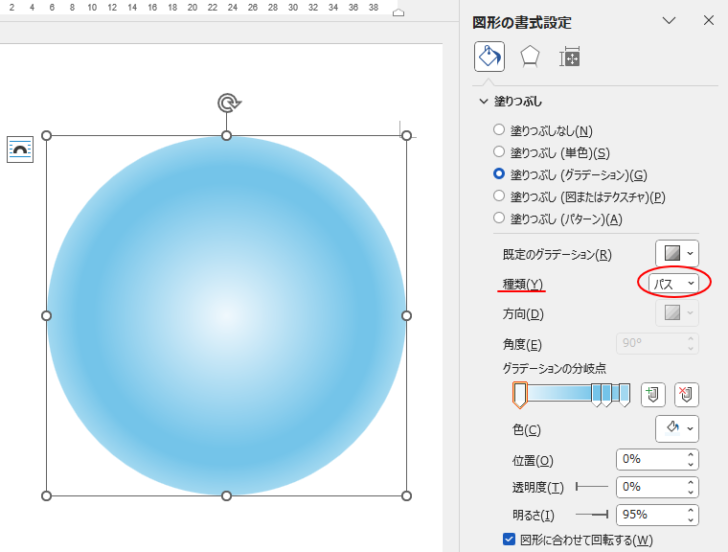Click the 位置(O) percentage field
728x552 pixels.
[651, 460]
